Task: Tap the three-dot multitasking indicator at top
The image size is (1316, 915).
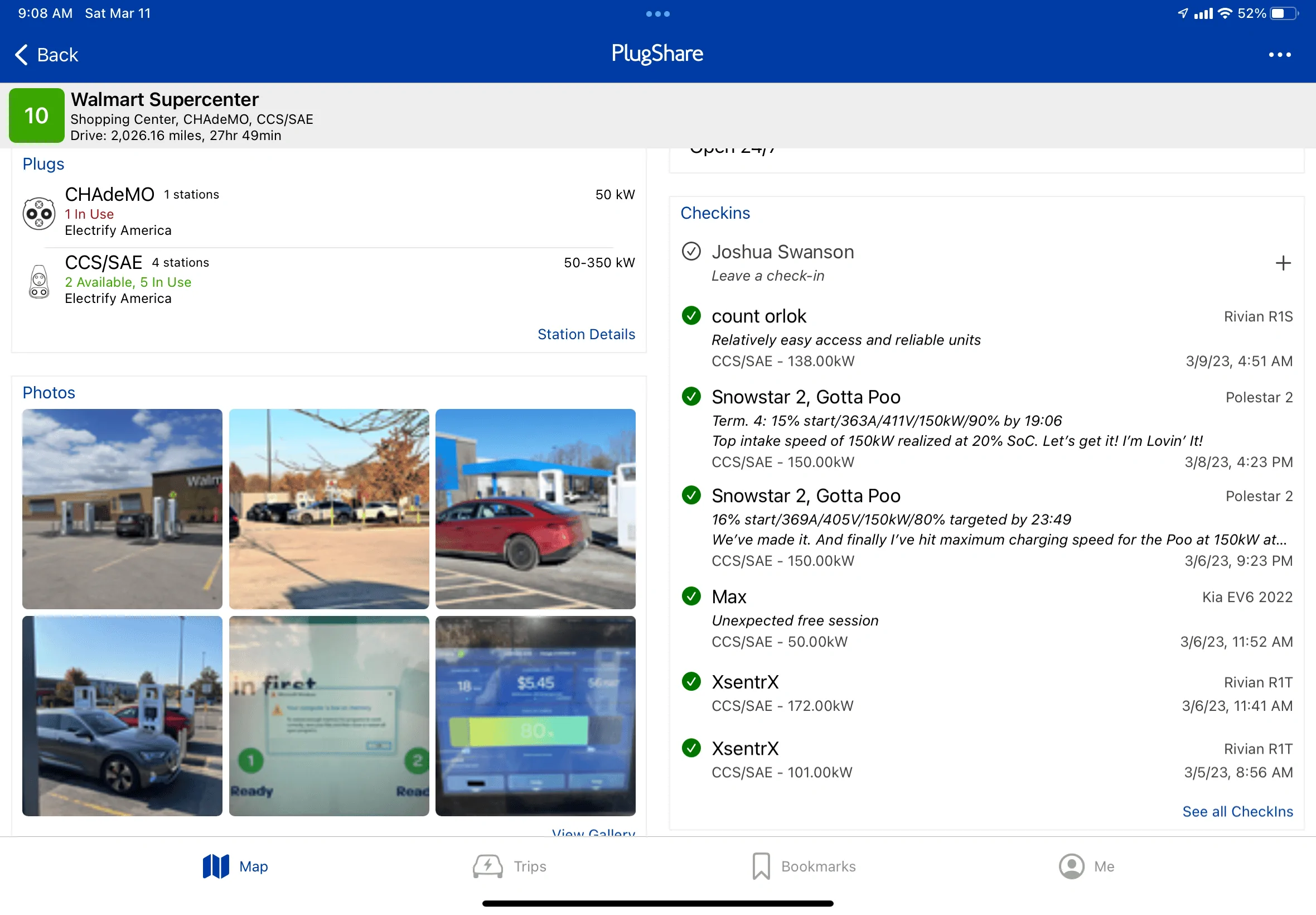Action: pyautogui.click(x=657, y=14)
